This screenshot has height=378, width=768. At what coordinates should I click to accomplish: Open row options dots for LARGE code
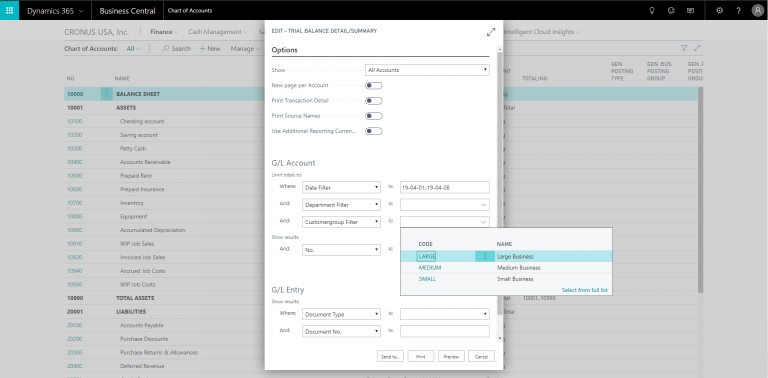point(485,256)
